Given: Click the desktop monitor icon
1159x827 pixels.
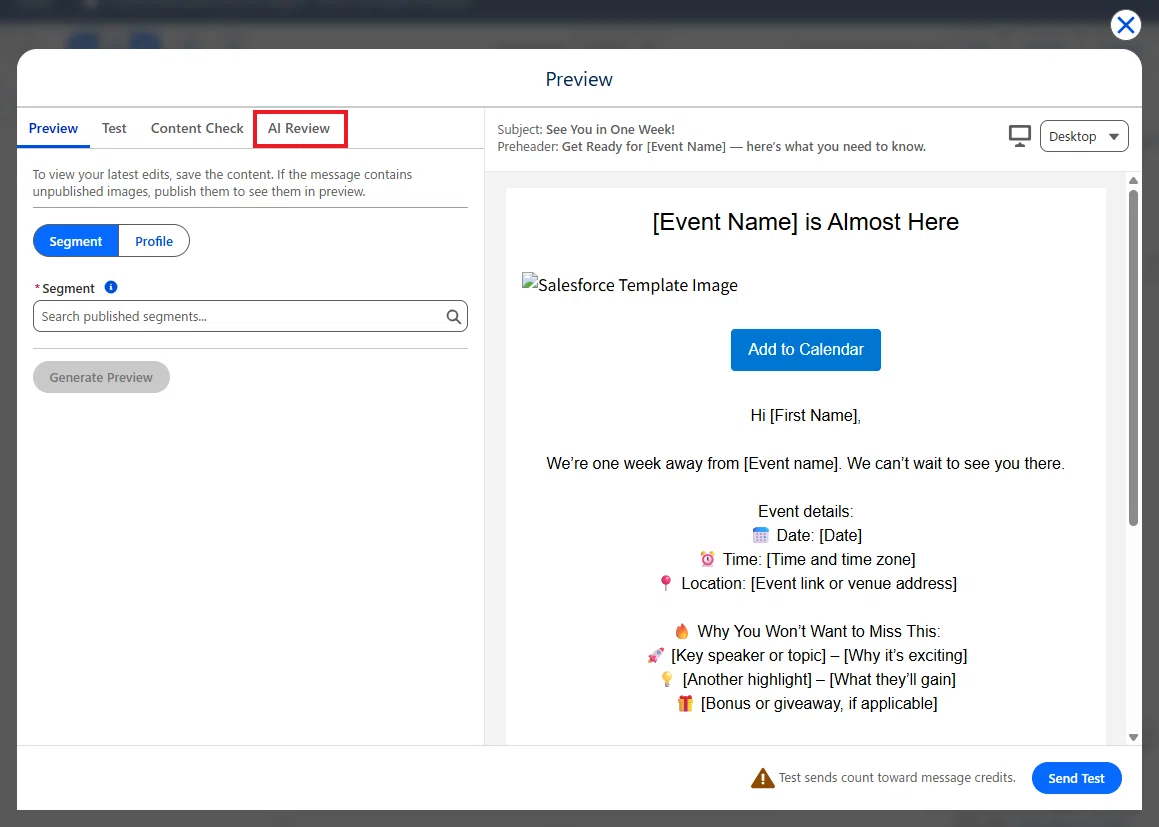Looking at the screenshot, I should 1019,136.
